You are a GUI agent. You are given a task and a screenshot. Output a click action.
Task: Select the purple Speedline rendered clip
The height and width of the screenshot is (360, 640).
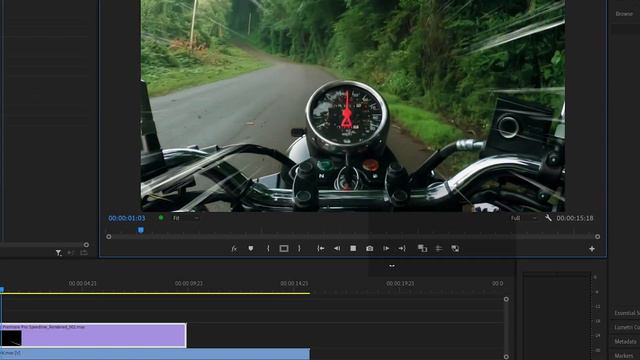[93, 335]
